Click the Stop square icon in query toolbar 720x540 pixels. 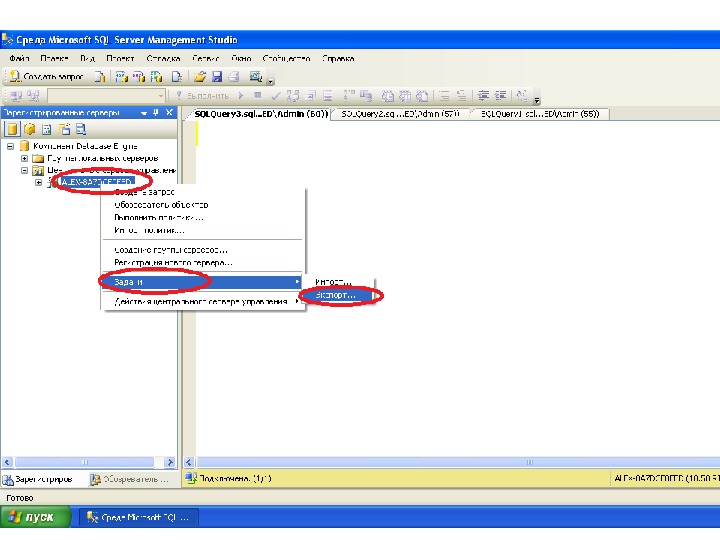point(258,96)
